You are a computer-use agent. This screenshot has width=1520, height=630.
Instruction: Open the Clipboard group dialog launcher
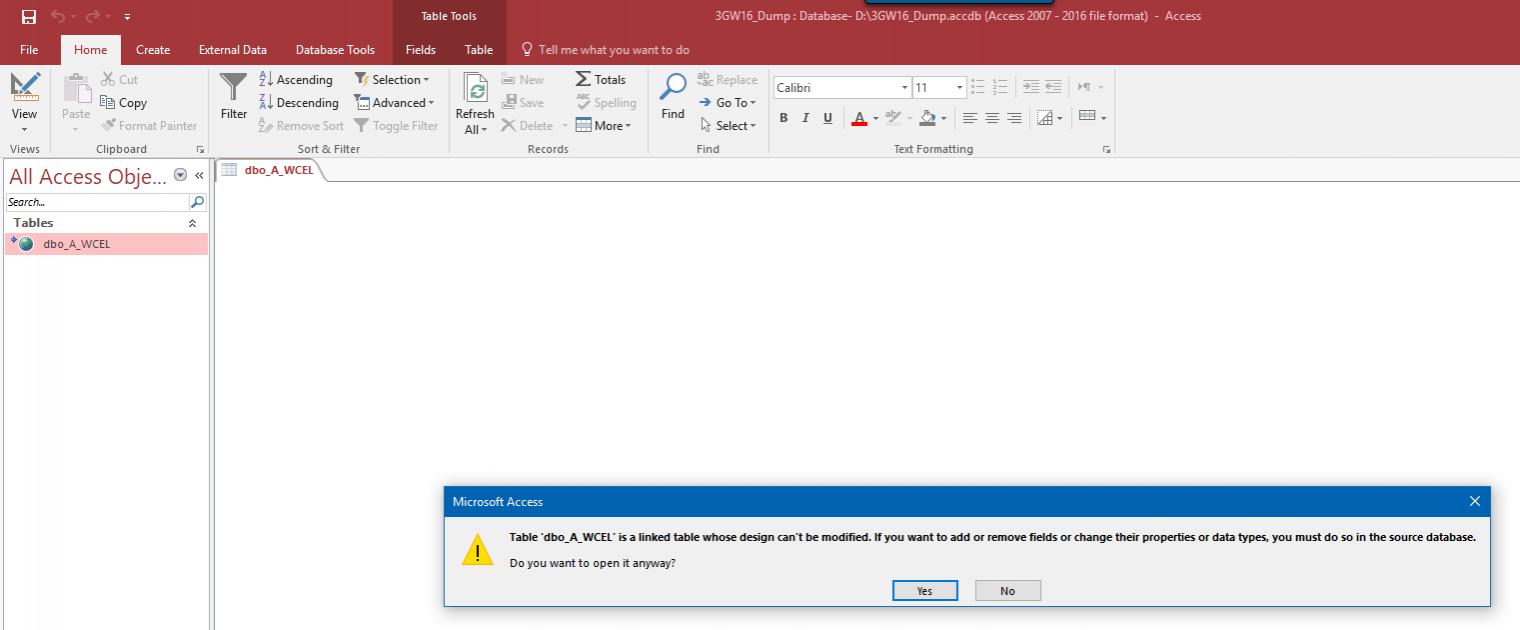(200, 150)
